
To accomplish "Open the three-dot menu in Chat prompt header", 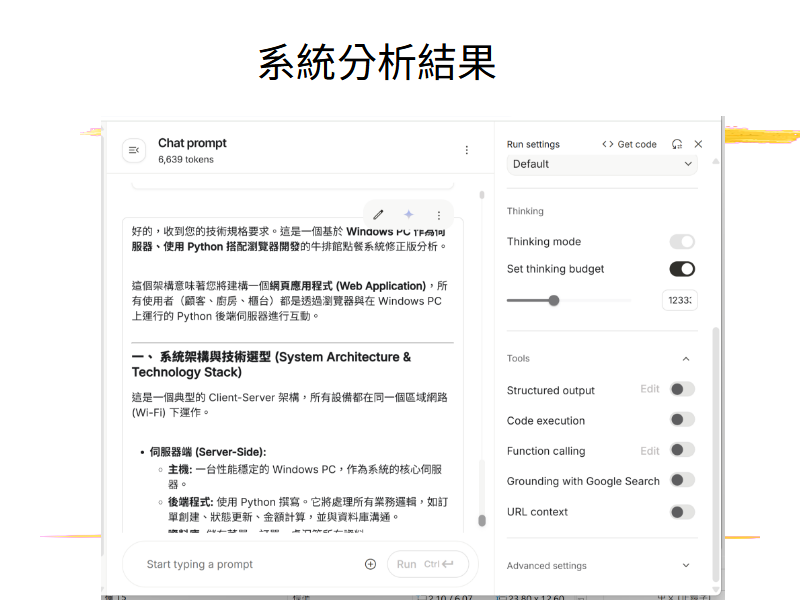I will pos(466,150).
